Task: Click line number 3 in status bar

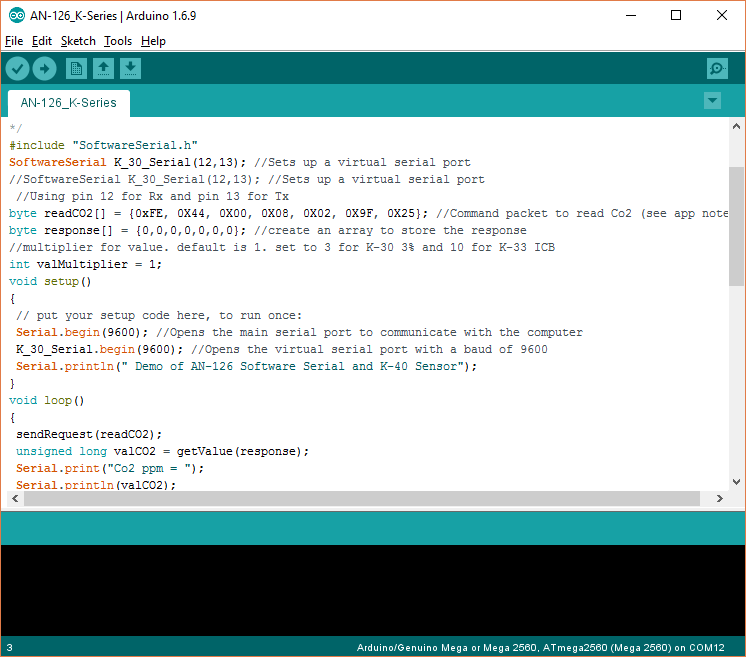Action: click(10, 647)
